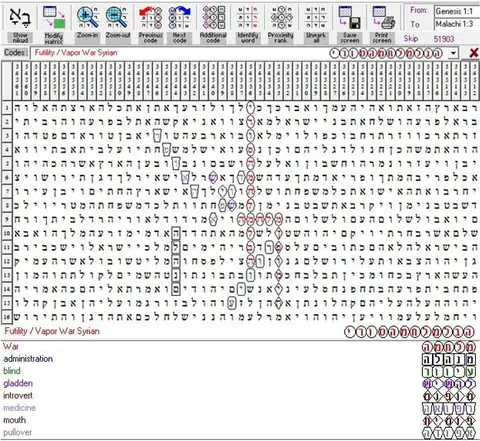This screenshot has height=441, width=480.
Task: Click the Codes field Futility / Vapor War Syrian
Action: (239, 53)
